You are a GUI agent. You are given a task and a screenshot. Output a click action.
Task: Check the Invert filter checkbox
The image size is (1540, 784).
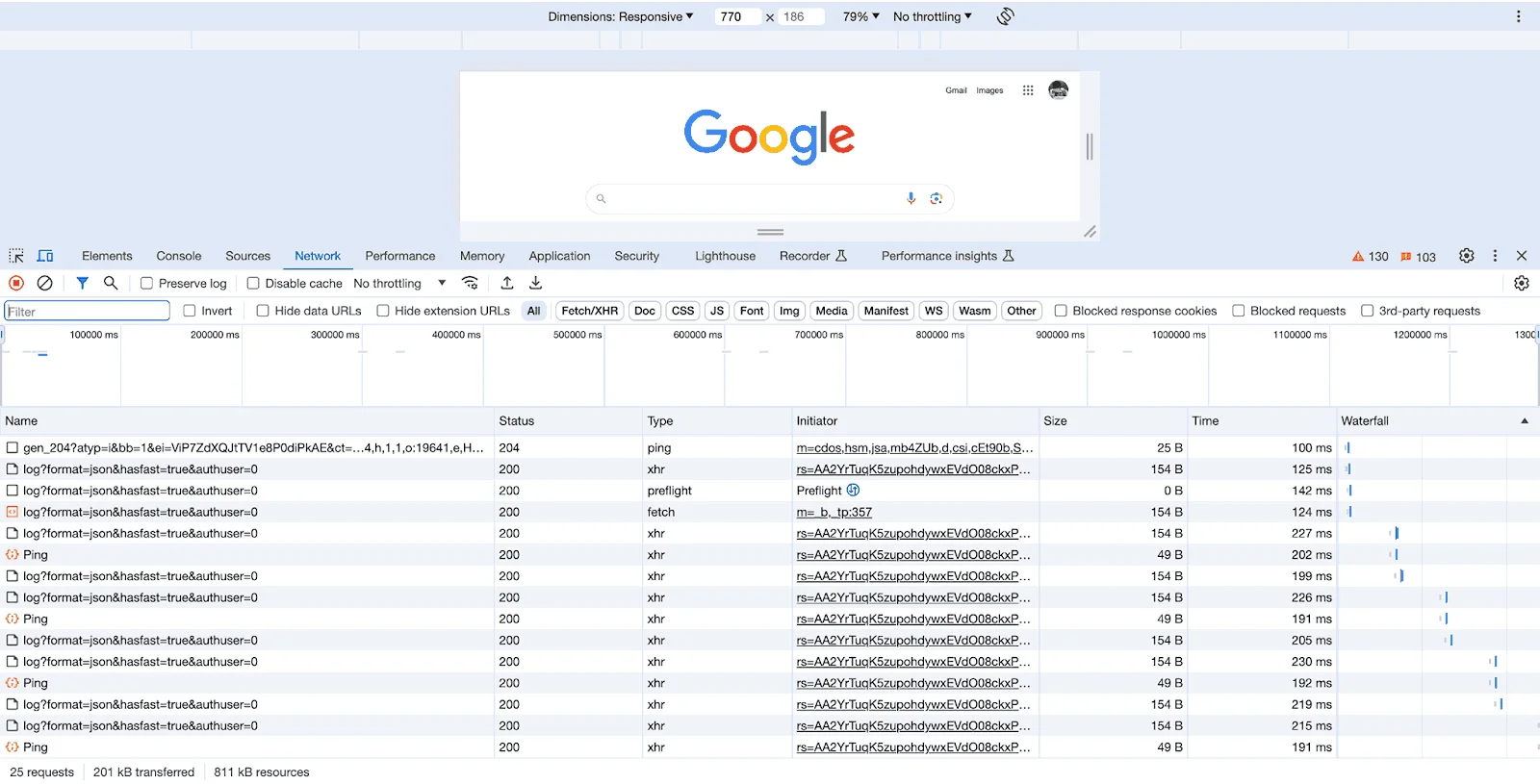(x=190, y=311)
